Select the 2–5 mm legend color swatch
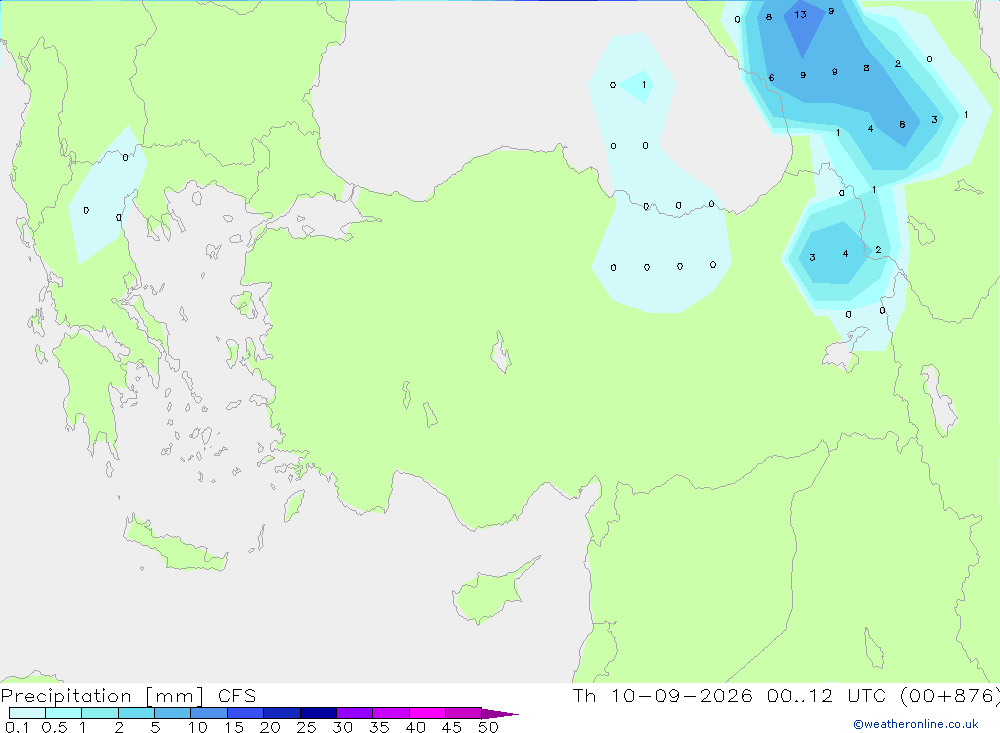 tap(136, 713)
